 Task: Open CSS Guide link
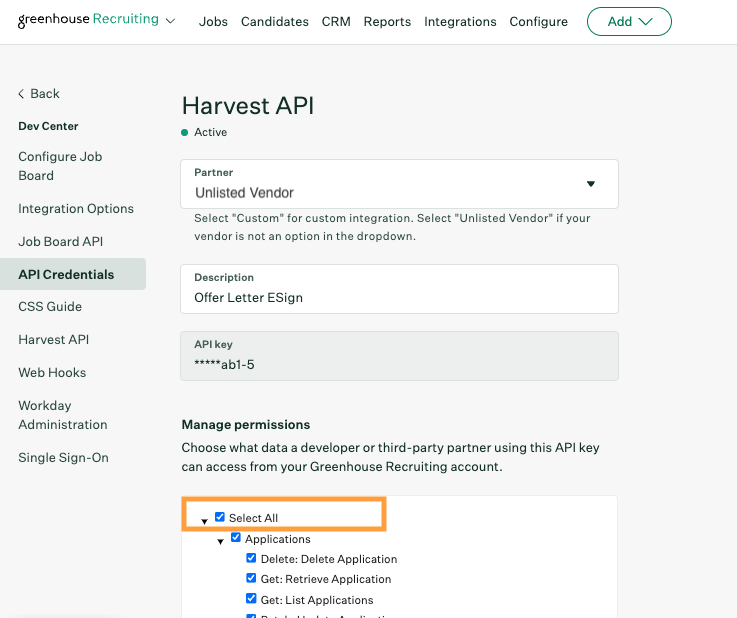(50, 306)
